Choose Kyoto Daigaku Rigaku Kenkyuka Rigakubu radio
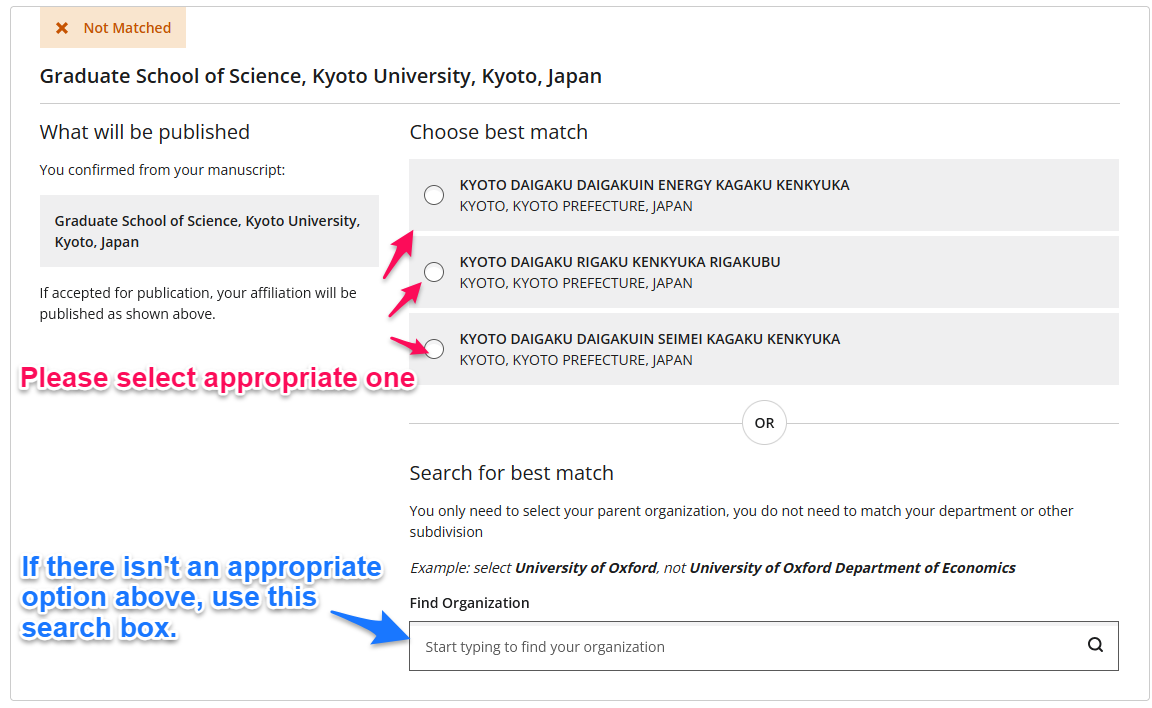Image resolution: width=1152 pixels, height=708 pixels. (x=433, y=272)
